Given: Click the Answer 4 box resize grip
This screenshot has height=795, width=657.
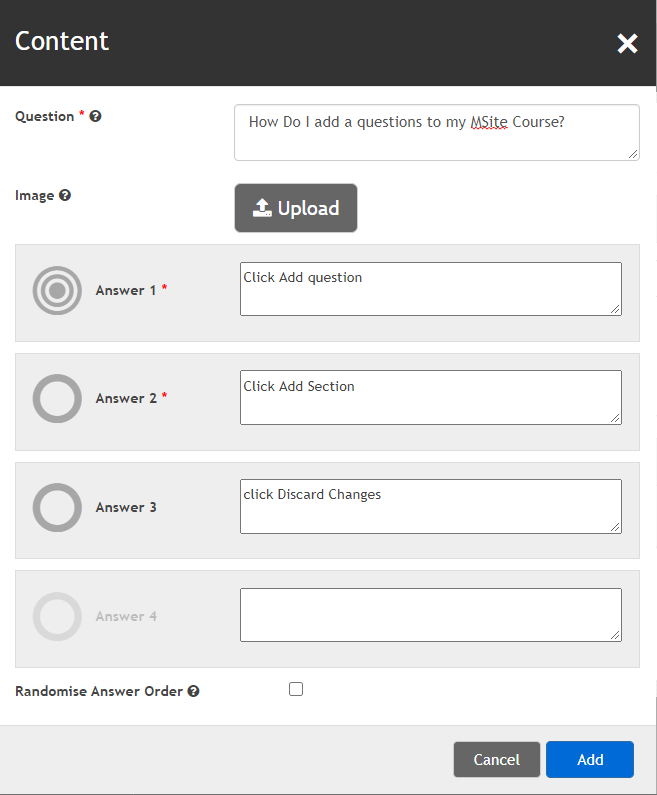Looking at the screenshot, I should point(615,635).
